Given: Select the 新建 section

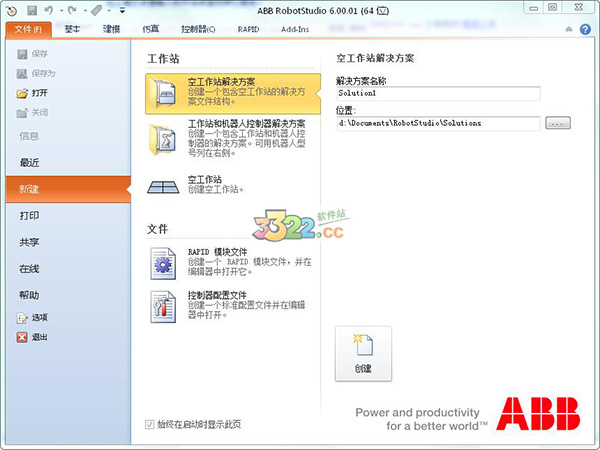Looking at the screenshot, I should [68, 189].
